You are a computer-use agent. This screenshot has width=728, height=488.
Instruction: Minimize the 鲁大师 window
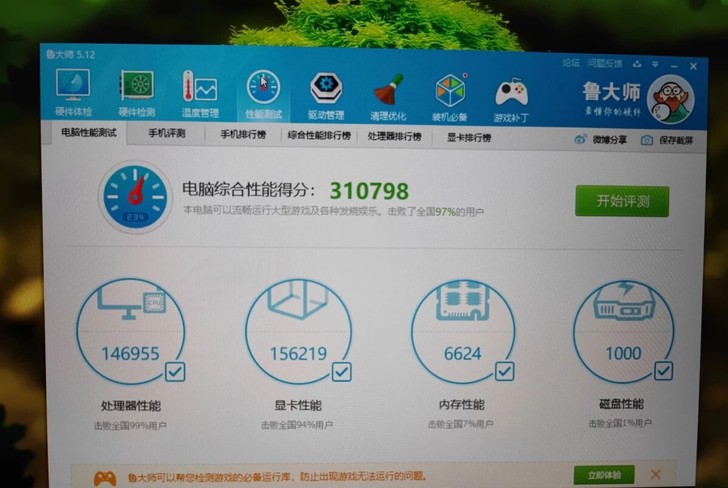[674, 66]
